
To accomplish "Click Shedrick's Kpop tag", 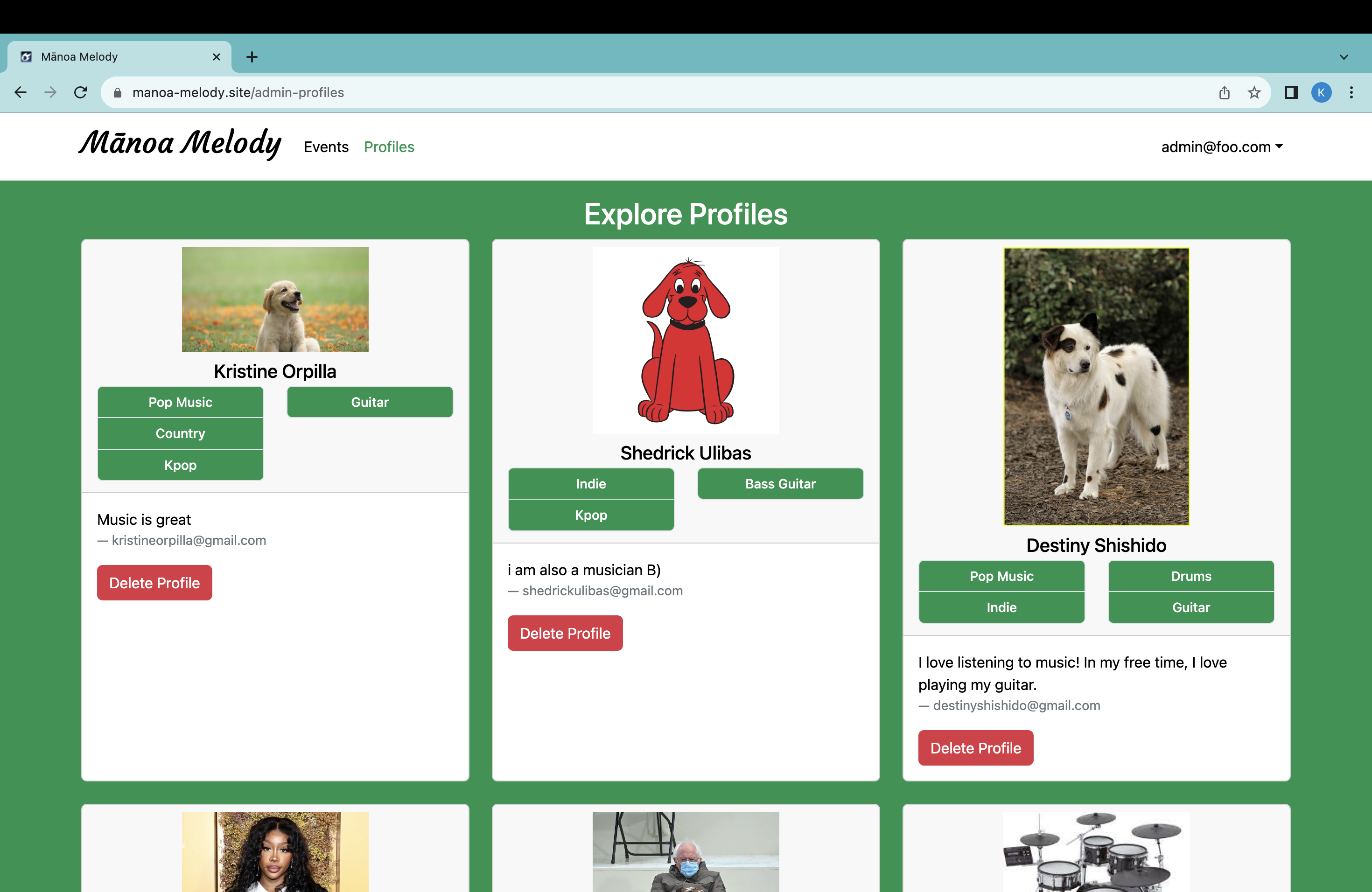I will click(x=591, y=515).
